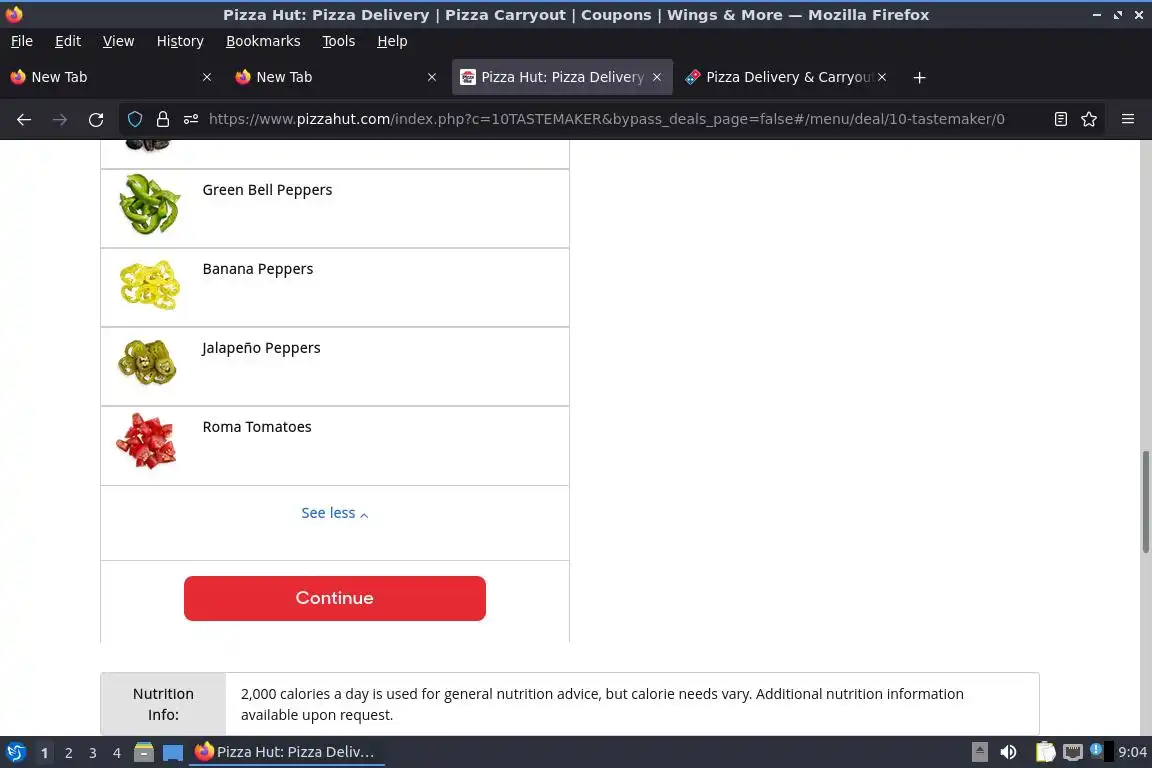Toggle reader view icon

(x=1060, y=119)
